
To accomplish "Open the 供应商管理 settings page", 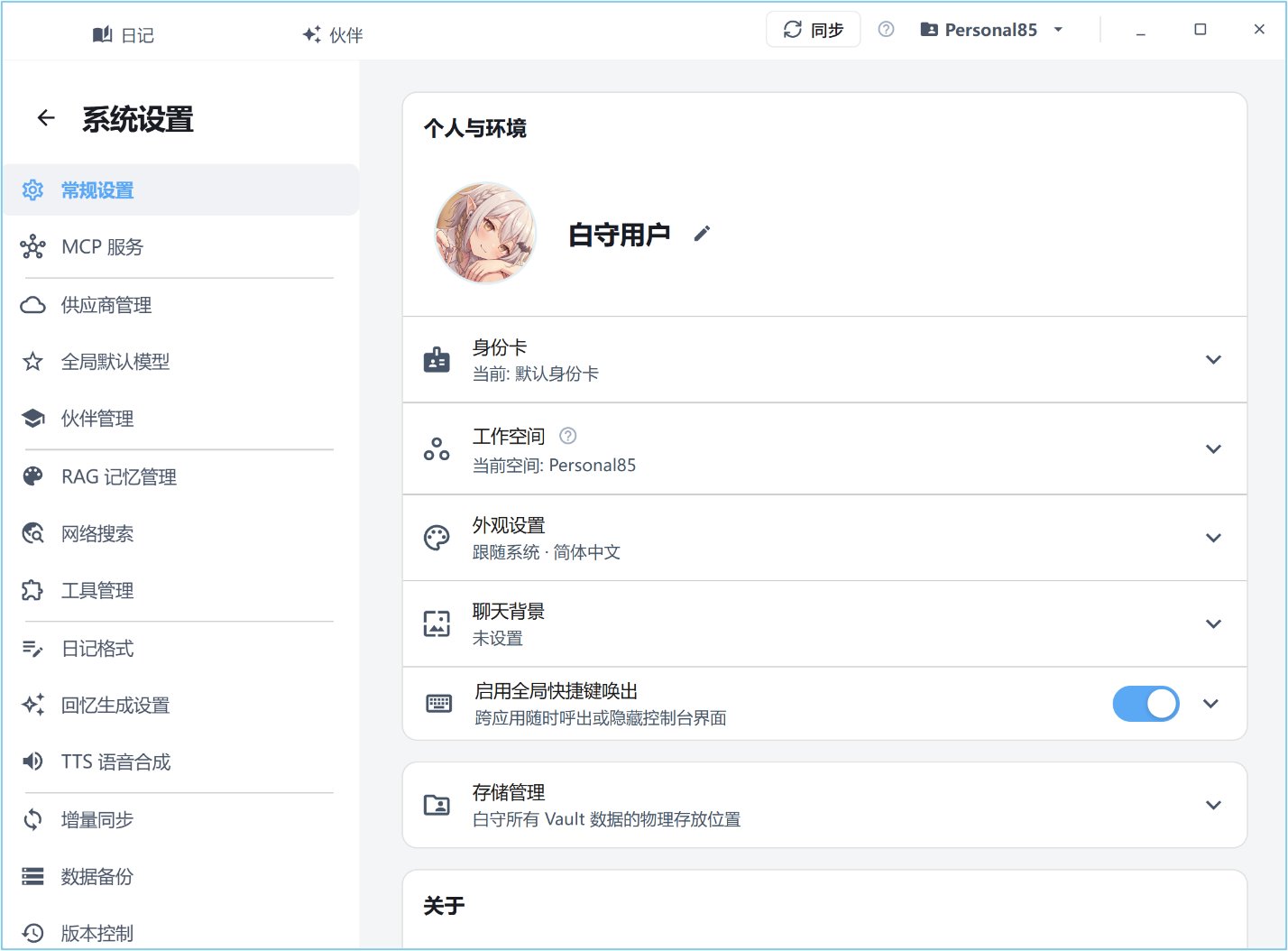I will point(180,305).
